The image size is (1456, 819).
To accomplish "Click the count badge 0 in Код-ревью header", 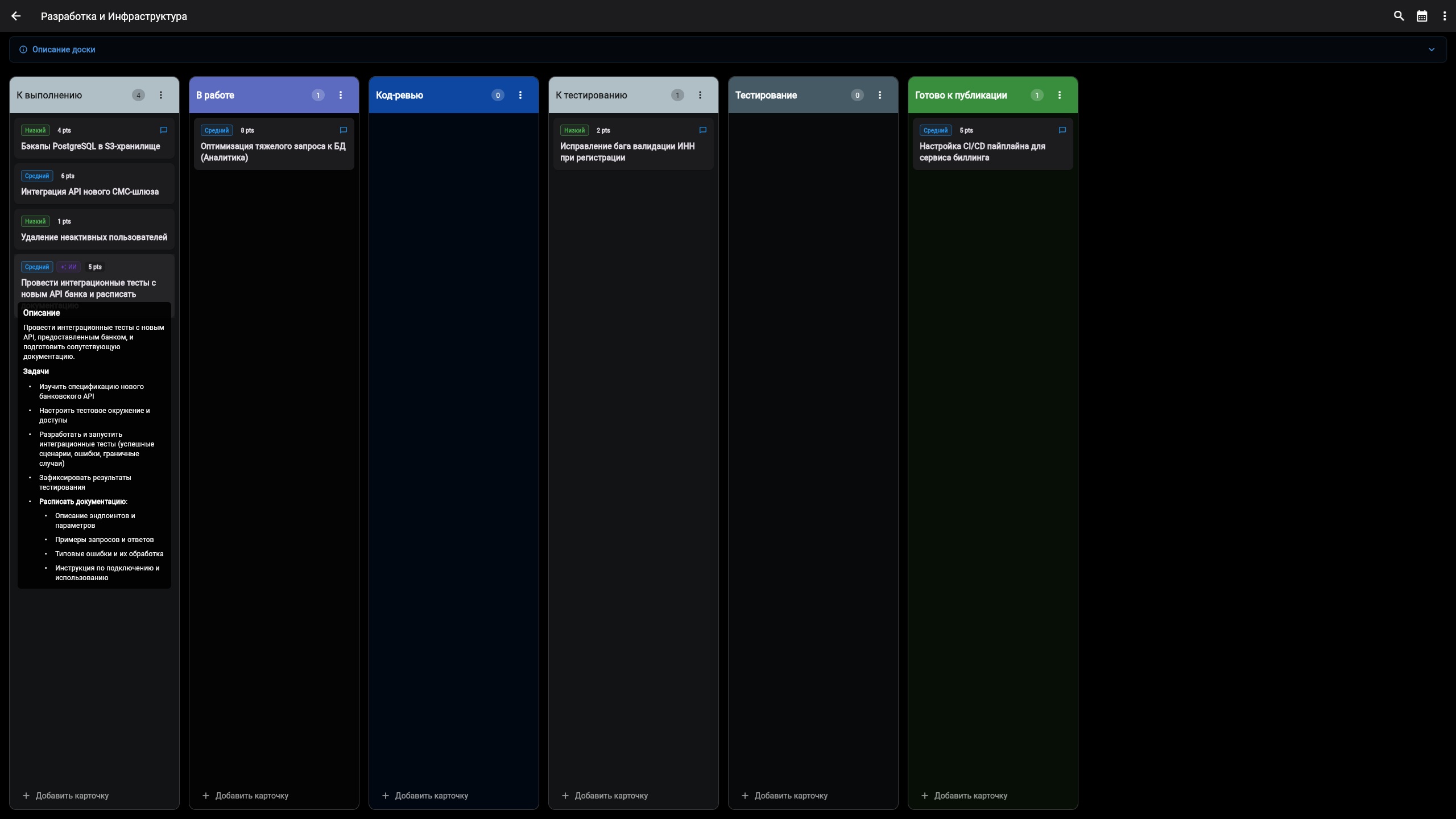I will 498,95.
